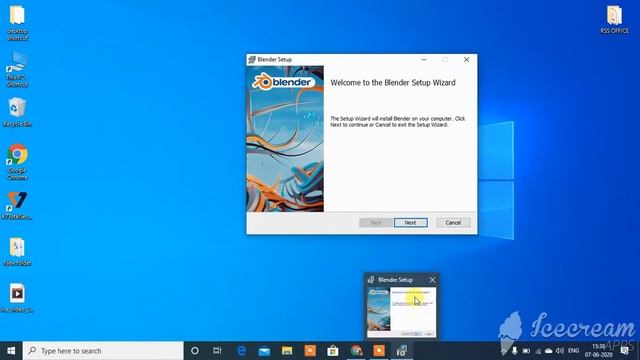This screenshot has height=360, width=640.
Task: Select the video file icon on the desktop
Action: (17, 298)
